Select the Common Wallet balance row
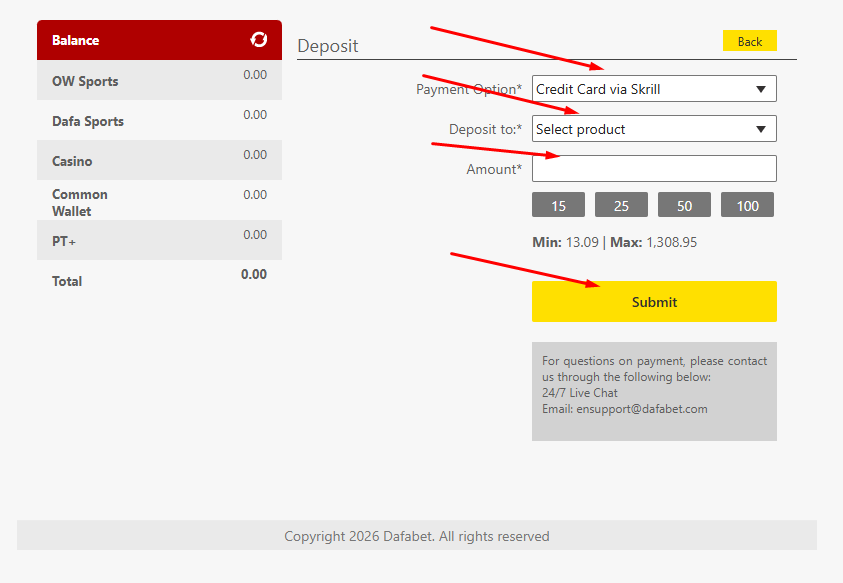 [x=159, y=200]
